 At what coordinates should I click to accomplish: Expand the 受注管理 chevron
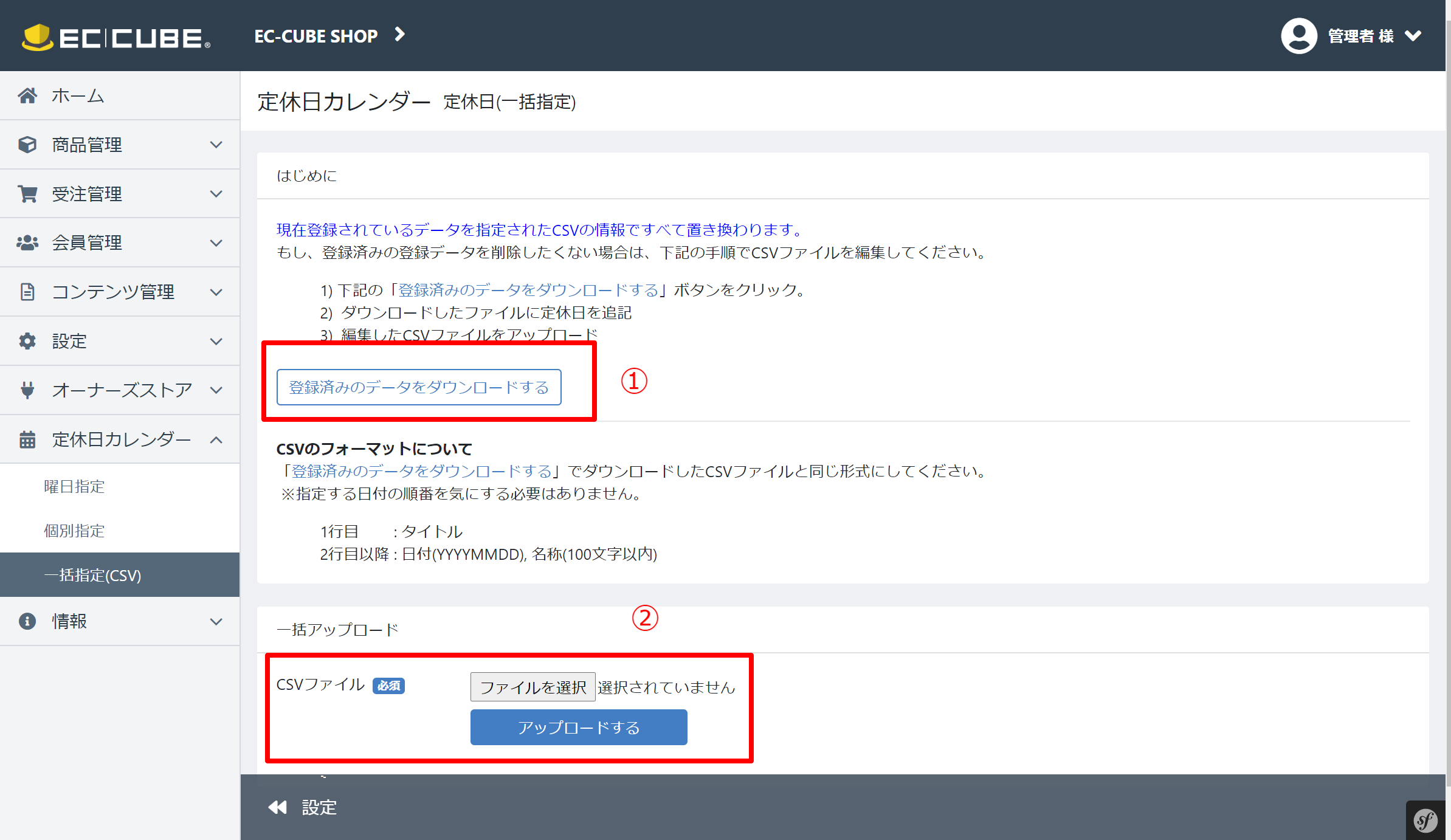(x=216, y=194)
